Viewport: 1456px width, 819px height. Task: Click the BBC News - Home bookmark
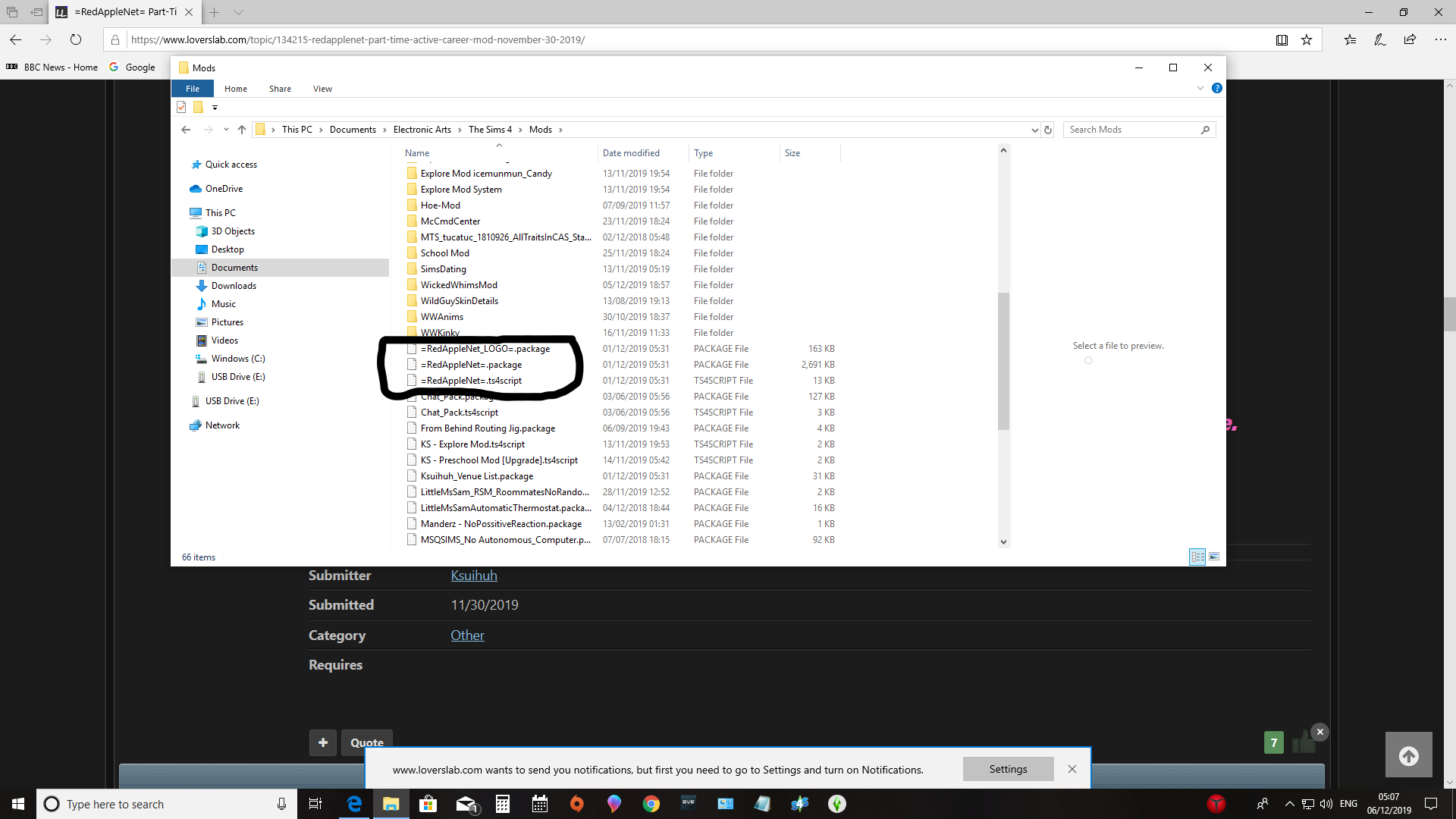[x=52, y=67]
